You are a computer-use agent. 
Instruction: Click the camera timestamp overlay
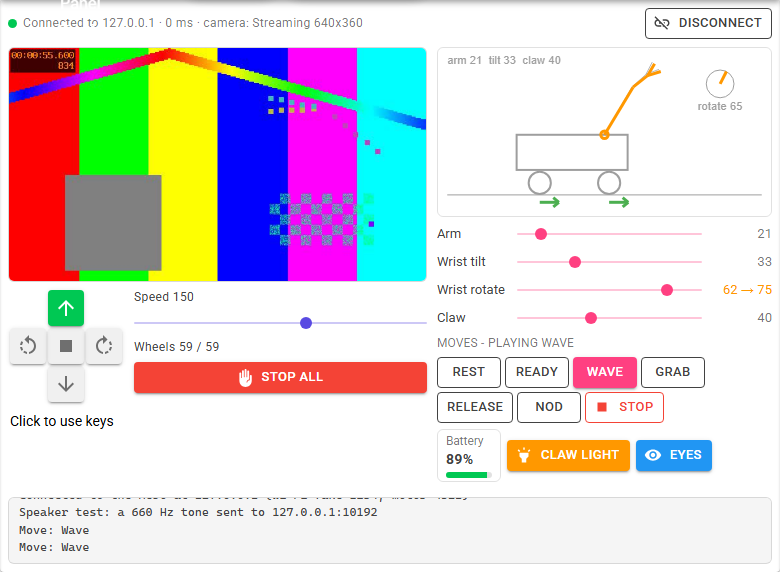(x=43, y=60)
